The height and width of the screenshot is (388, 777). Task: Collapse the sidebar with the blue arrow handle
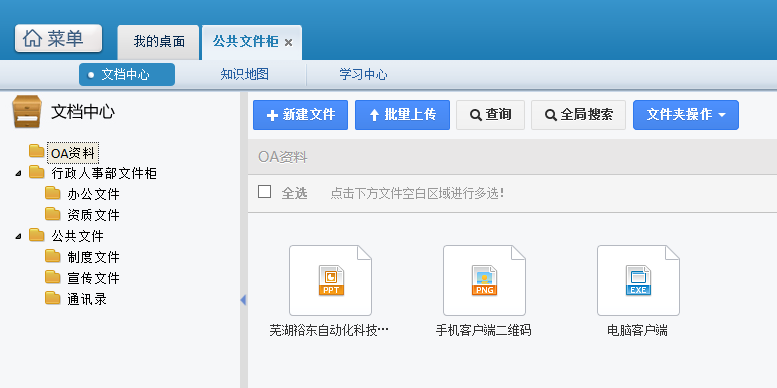243,300
